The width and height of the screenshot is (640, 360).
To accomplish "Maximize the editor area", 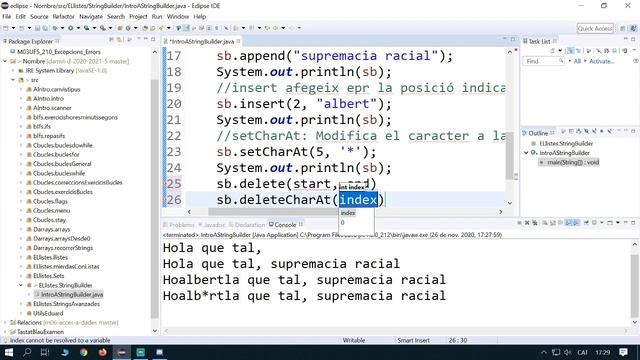I will point(513,39).
